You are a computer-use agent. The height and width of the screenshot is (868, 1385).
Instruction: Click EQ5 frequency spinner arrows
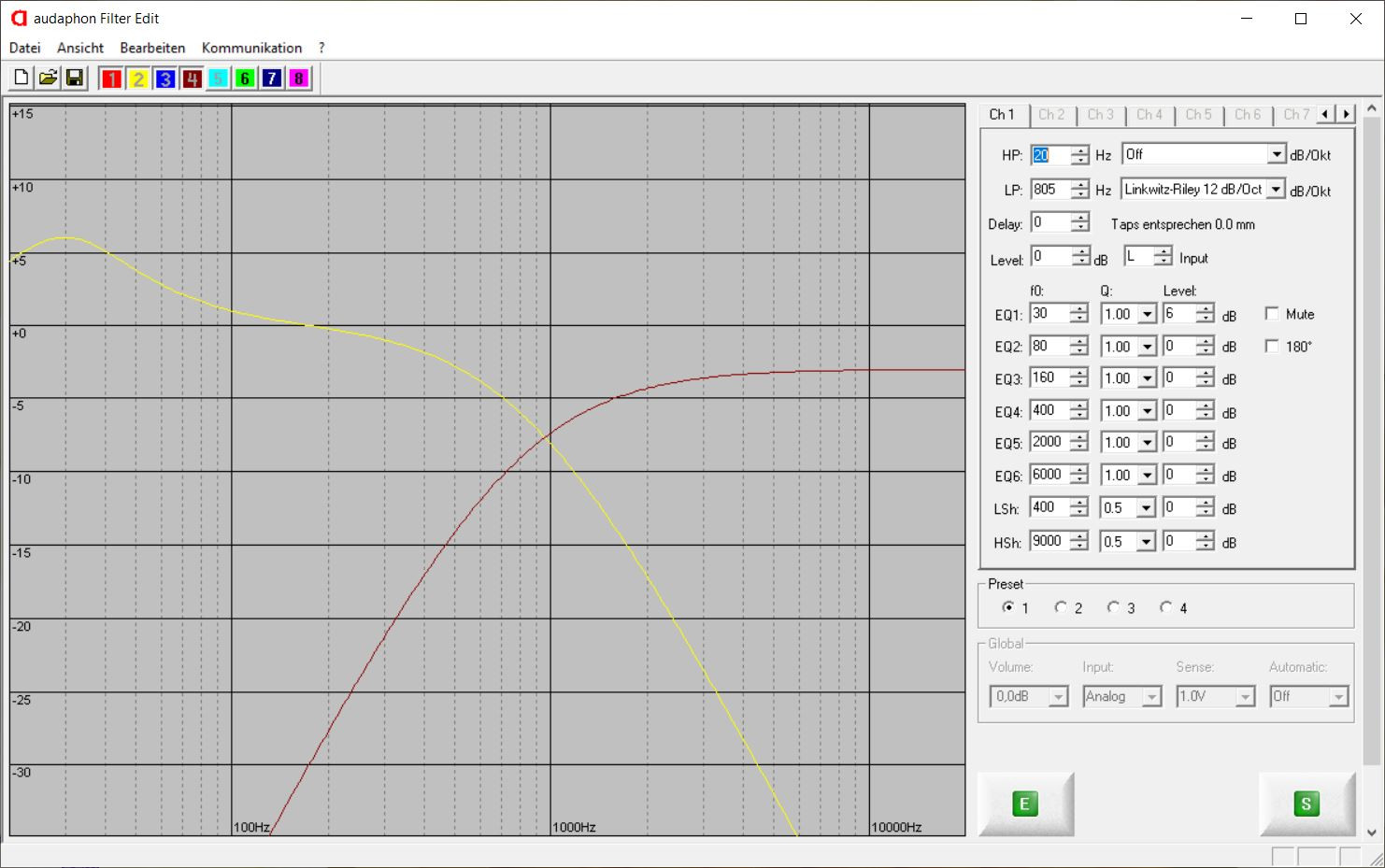pos(1079,443)
